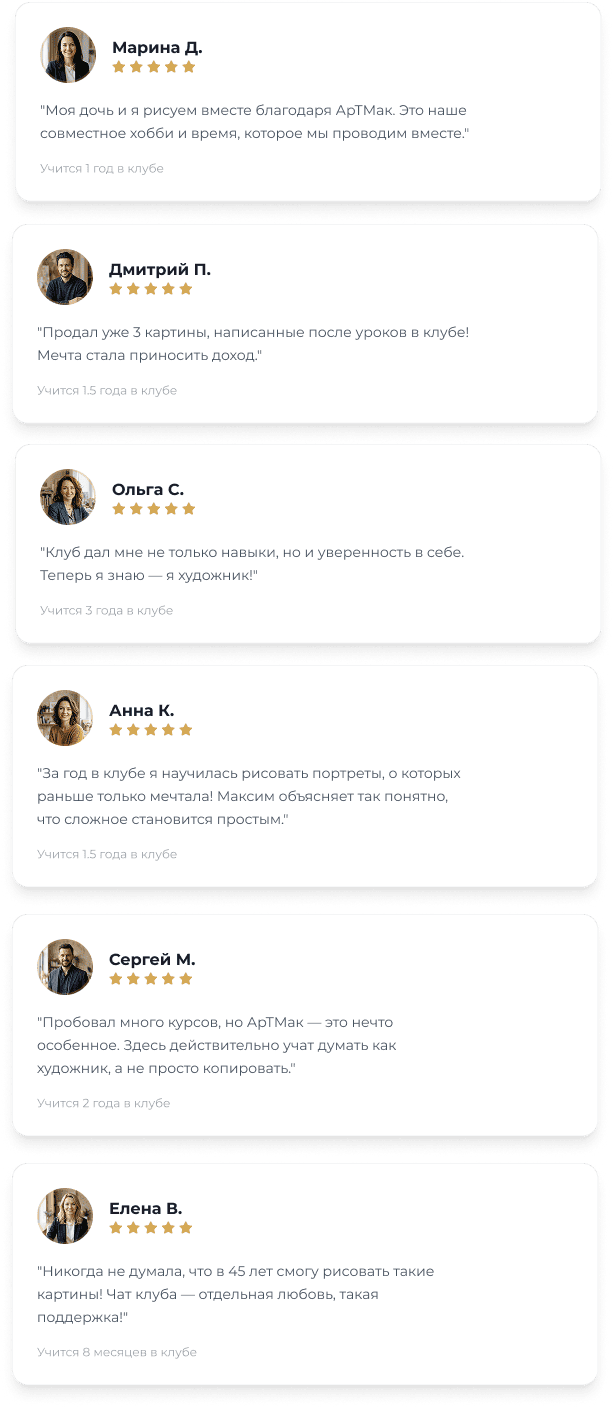Click the name Марина Д.
Image resolution: width=614 pixels, height=1408 pixels.
coord(157,47)
